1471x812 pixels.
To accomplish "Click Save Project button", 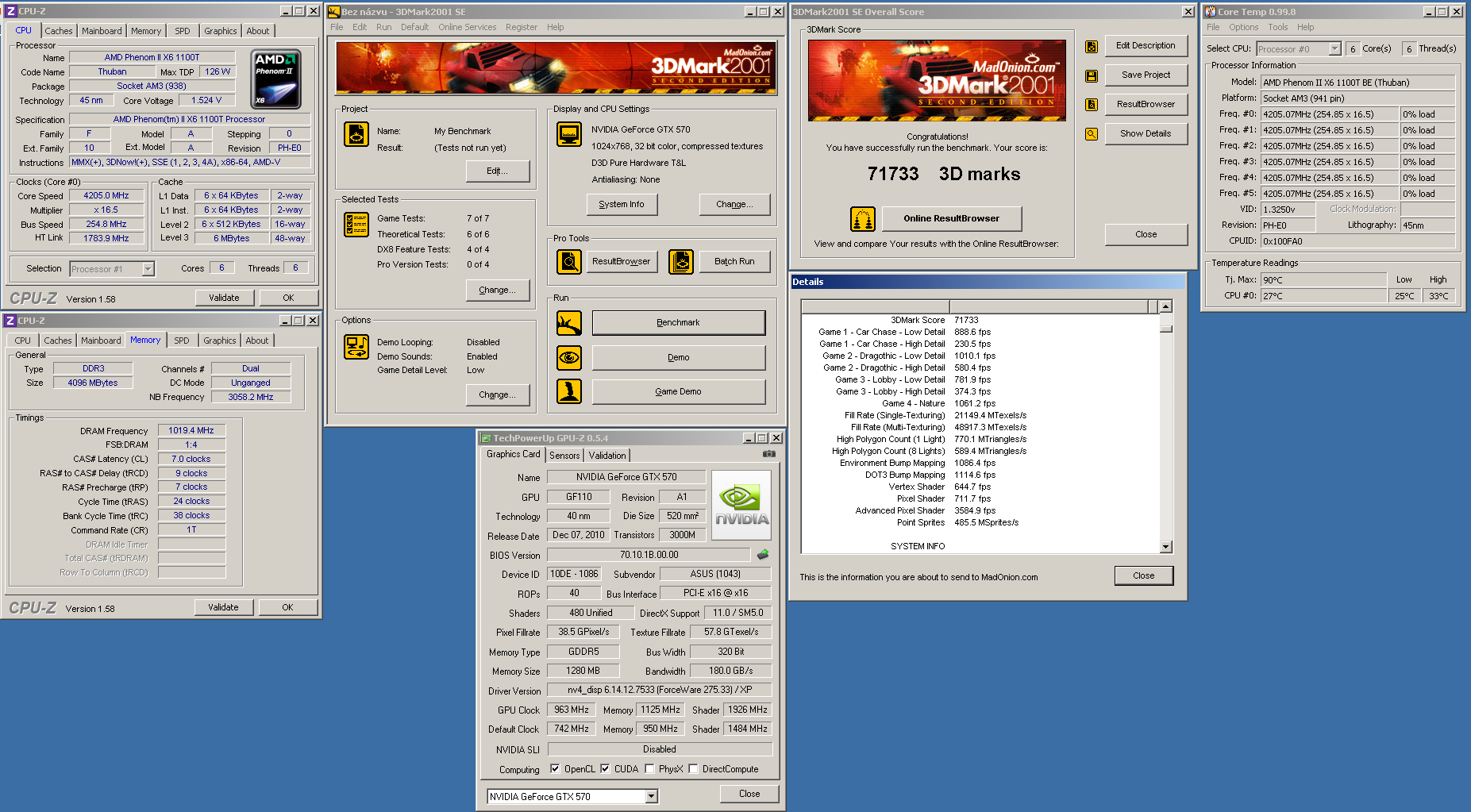I will (x=1146, y=75).
